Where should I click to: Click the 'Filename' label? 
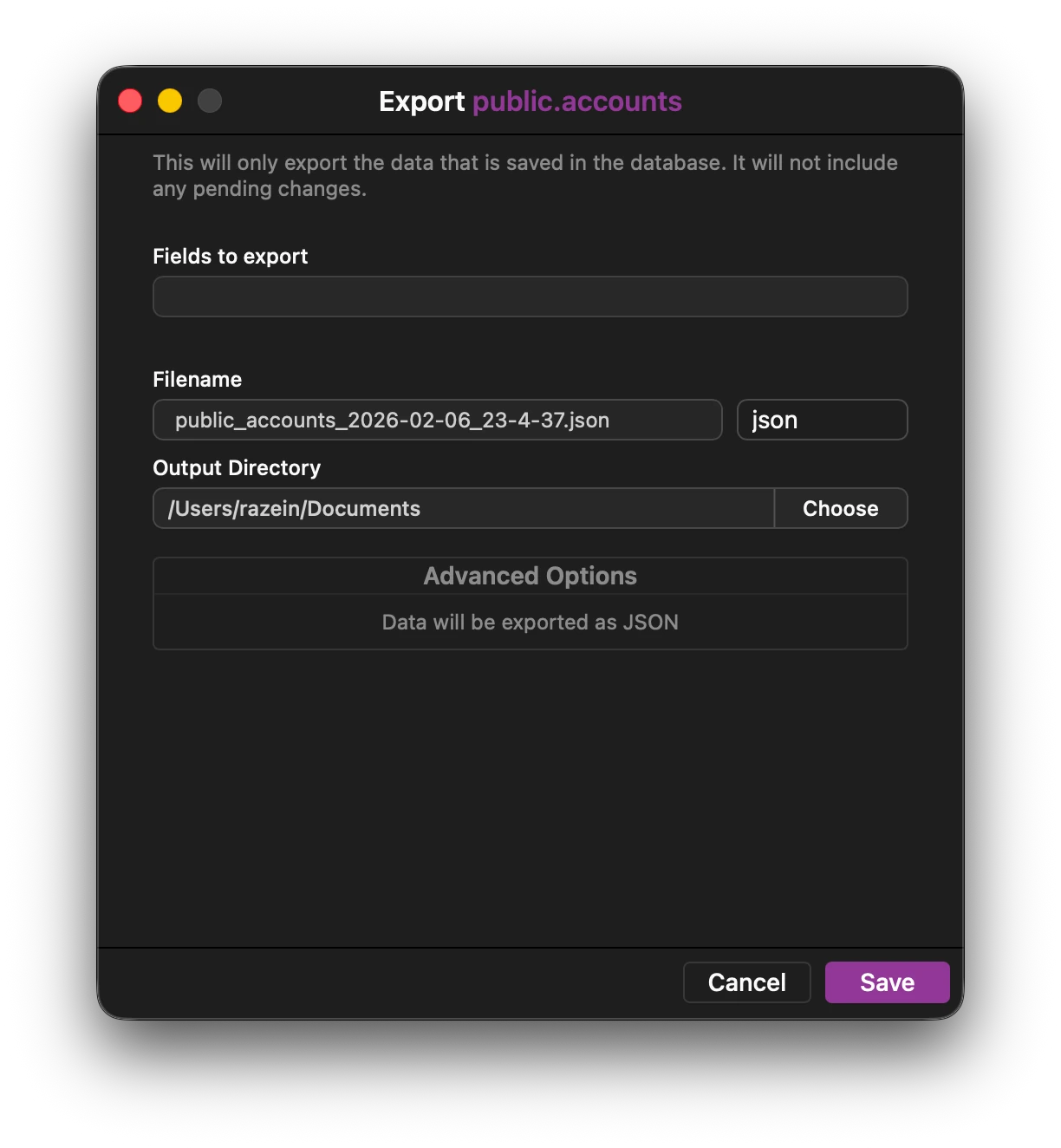[x=197, y=380]
